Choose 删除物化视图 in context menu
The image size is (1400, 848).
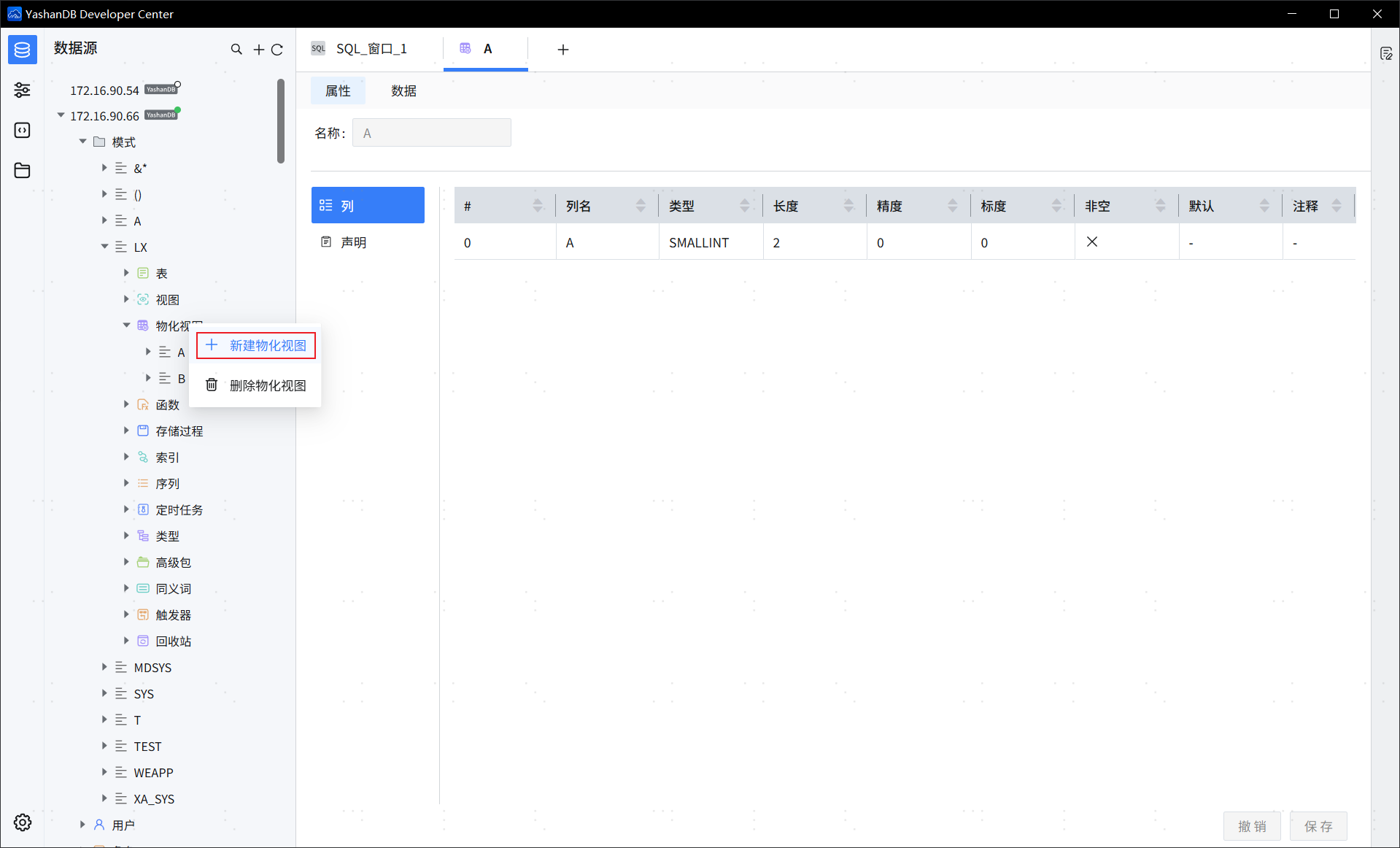coord(256,385)
